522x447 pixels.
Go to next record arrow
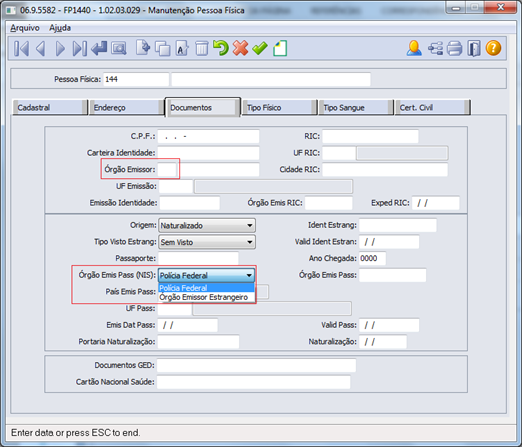[x=60, y=48]
